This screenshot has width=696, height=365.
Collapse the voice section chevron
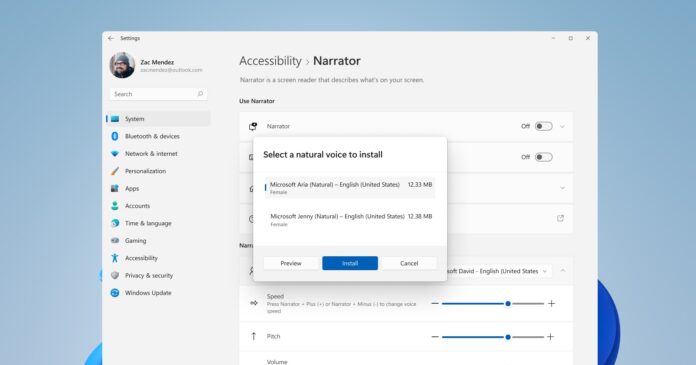pos(563,270)
